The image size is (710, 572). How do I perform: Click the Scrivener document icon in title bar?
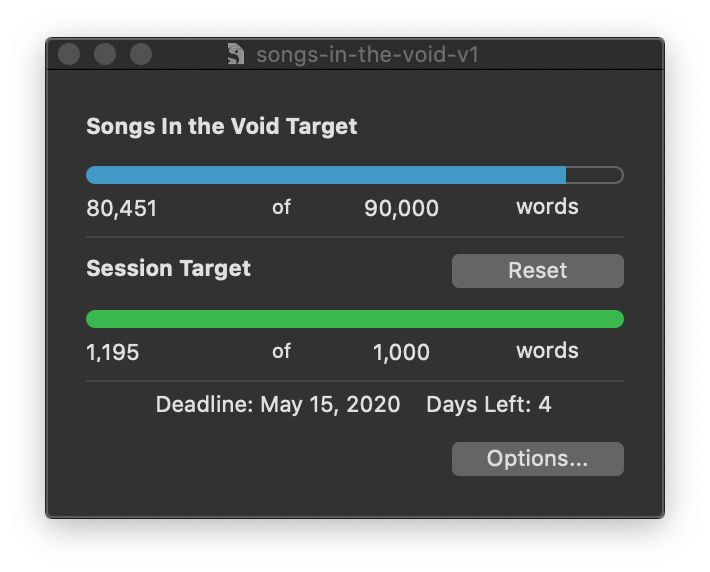point(235,54)
